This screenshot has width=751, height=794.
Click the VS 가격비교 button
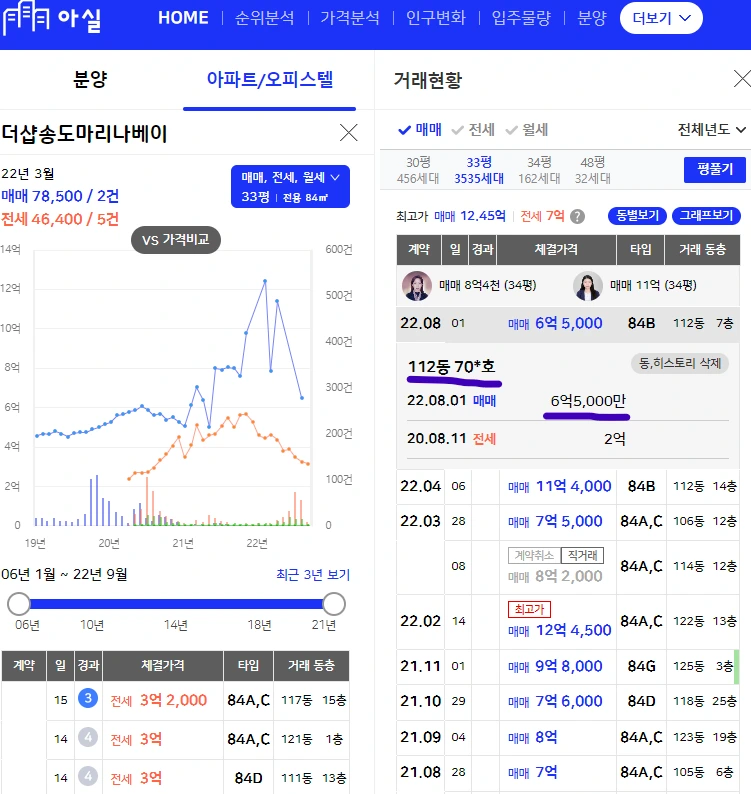coord(176,240)
